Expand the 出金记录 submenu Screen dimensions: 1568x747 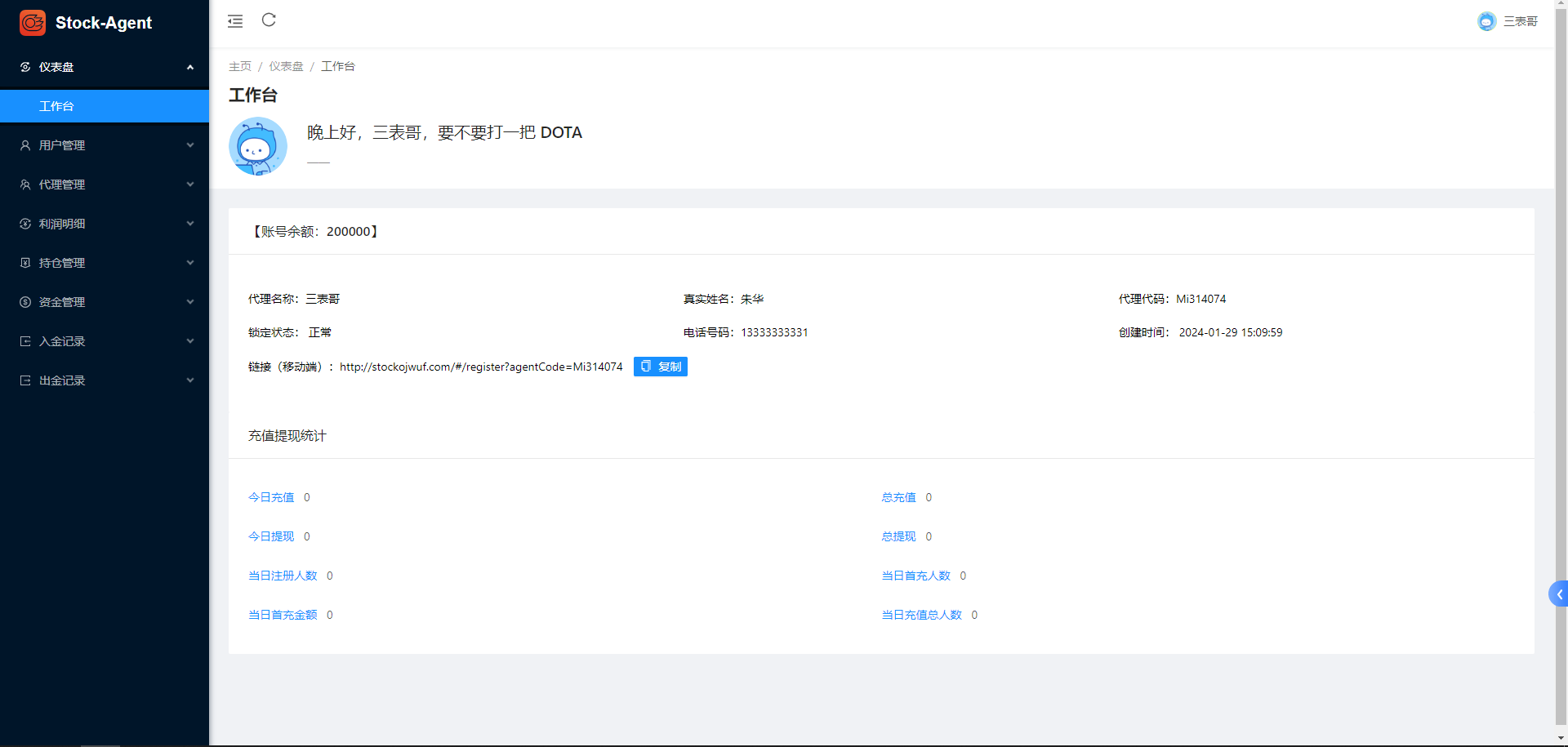point(189,380)
